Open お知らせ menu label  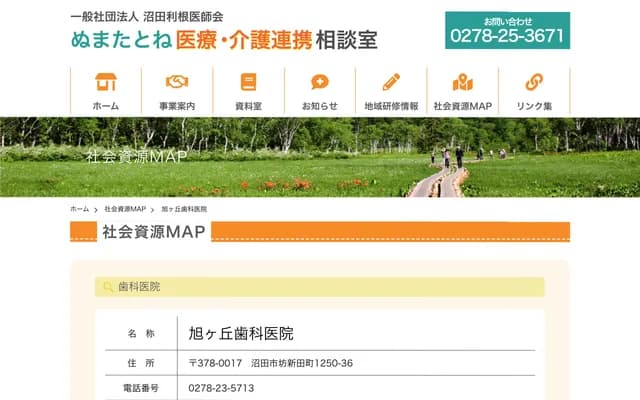pyautogui.click(x=320, y=106)
